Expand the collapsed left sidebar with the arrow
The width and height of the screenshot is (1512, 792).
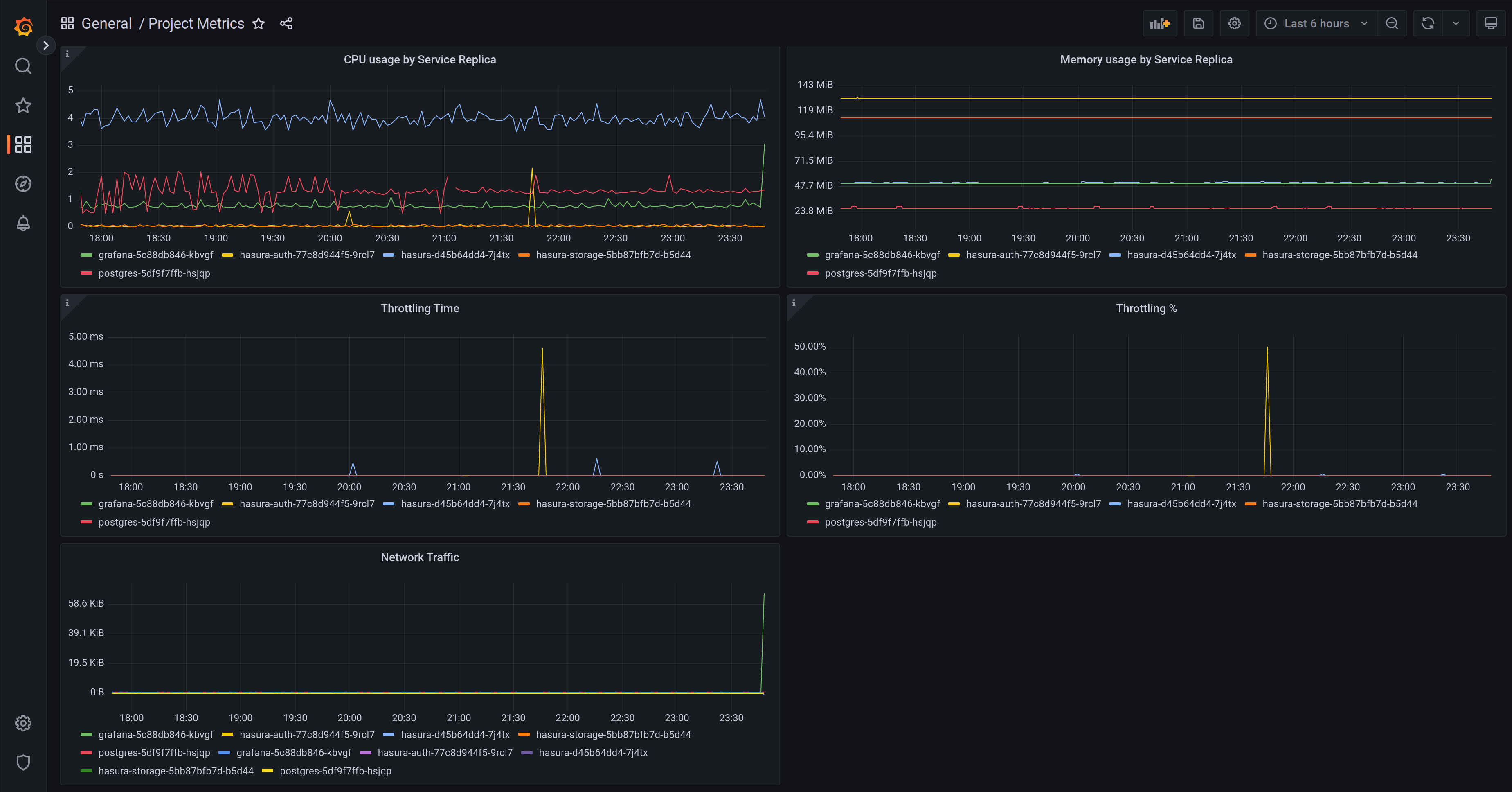pyautogui.click(x=46, y=45)
